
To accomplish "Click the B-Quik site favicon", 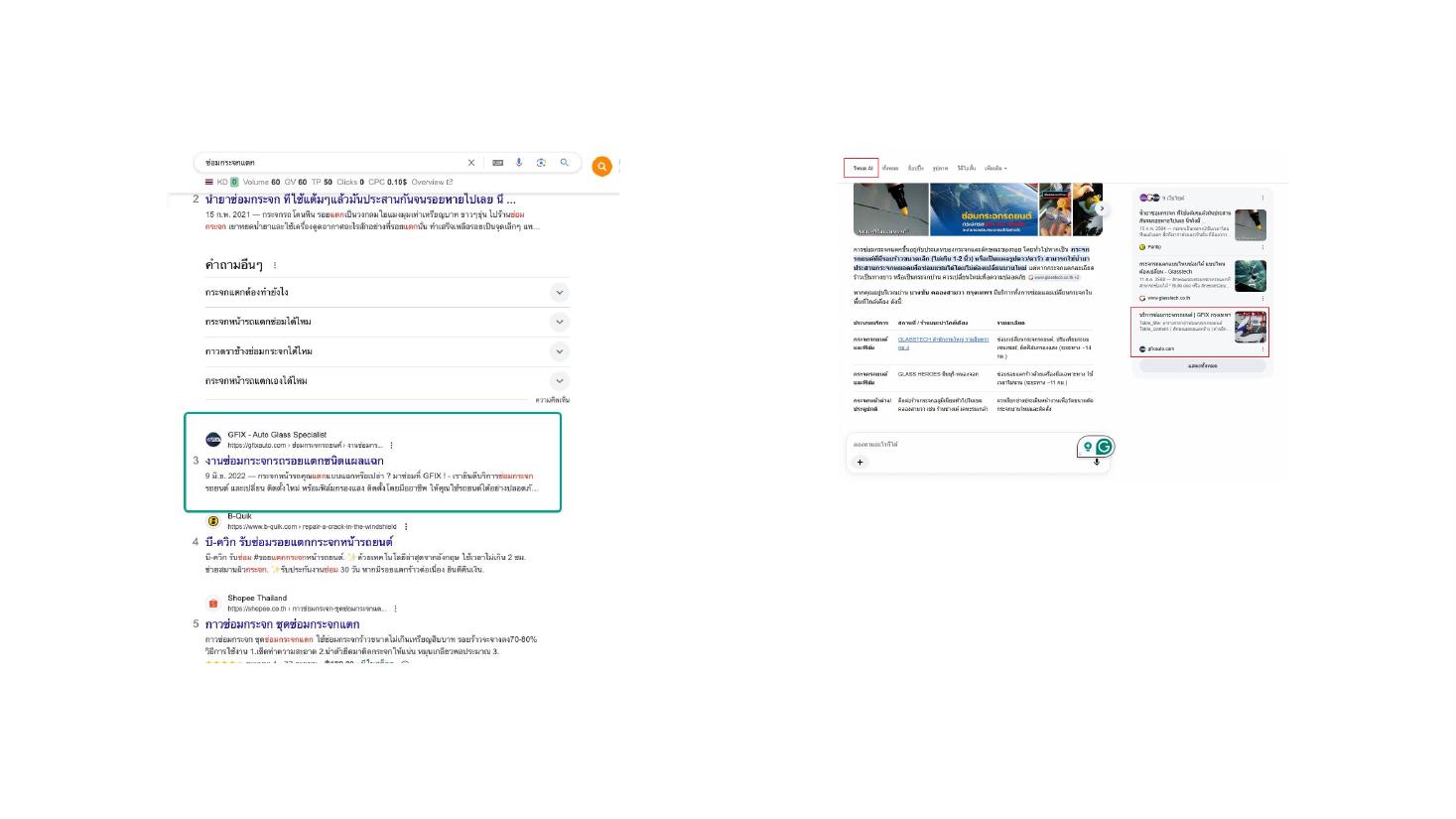I will click(x=213, y=521).
